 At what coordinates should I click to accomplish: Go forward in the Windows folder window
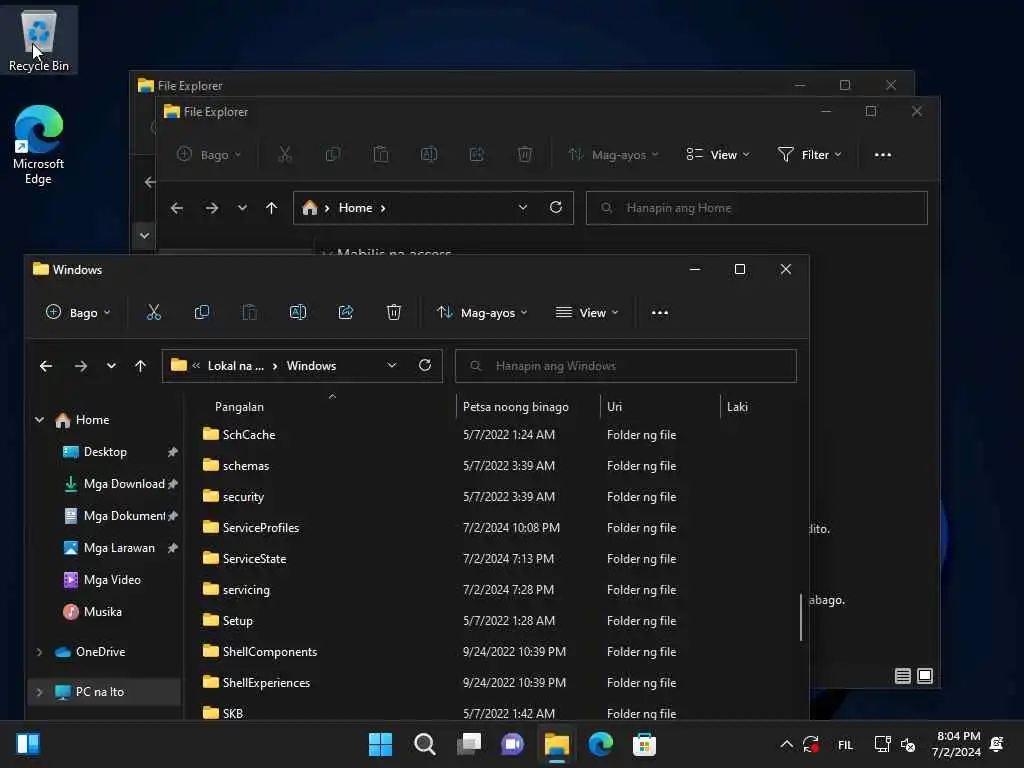pos(80,366)
